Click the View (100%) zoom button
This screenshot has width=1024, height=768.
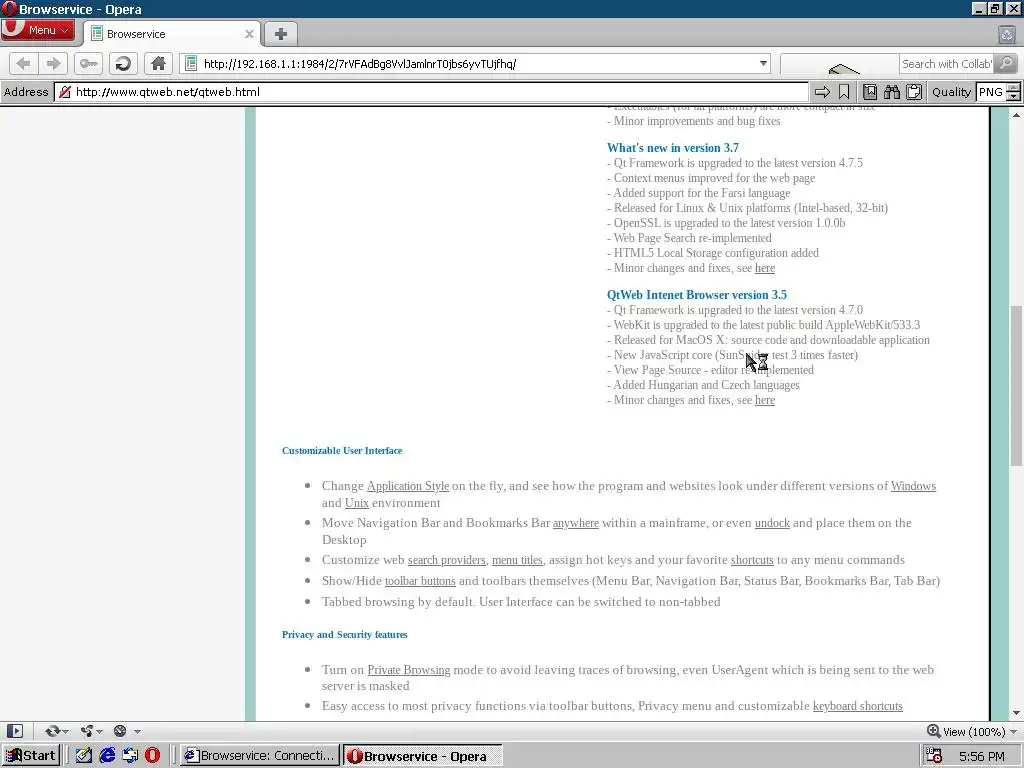click(x=966, y=731)
